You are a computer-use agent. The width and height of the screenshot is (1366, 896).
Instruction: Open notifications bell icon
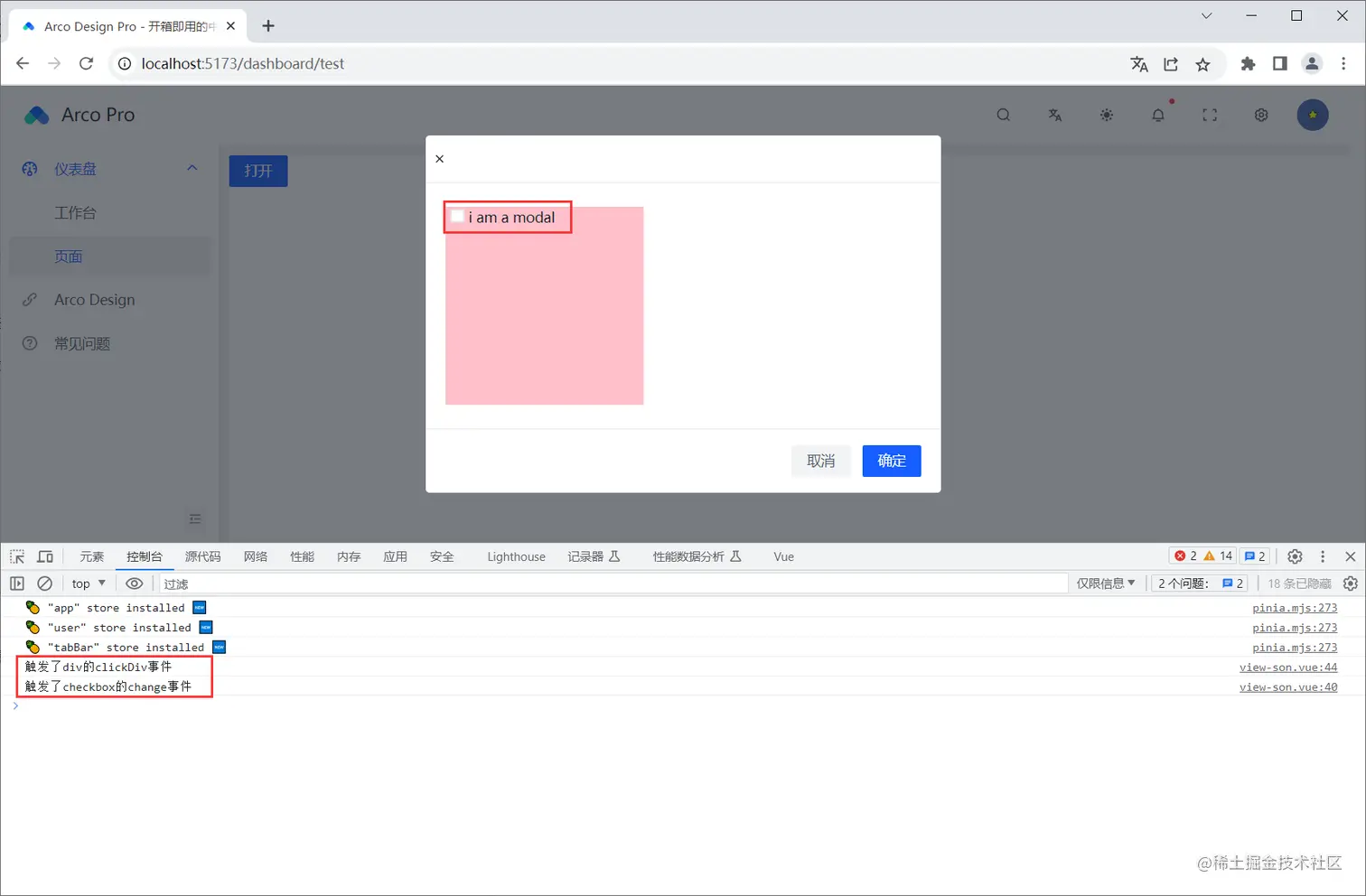click(x=1157, y=115)
